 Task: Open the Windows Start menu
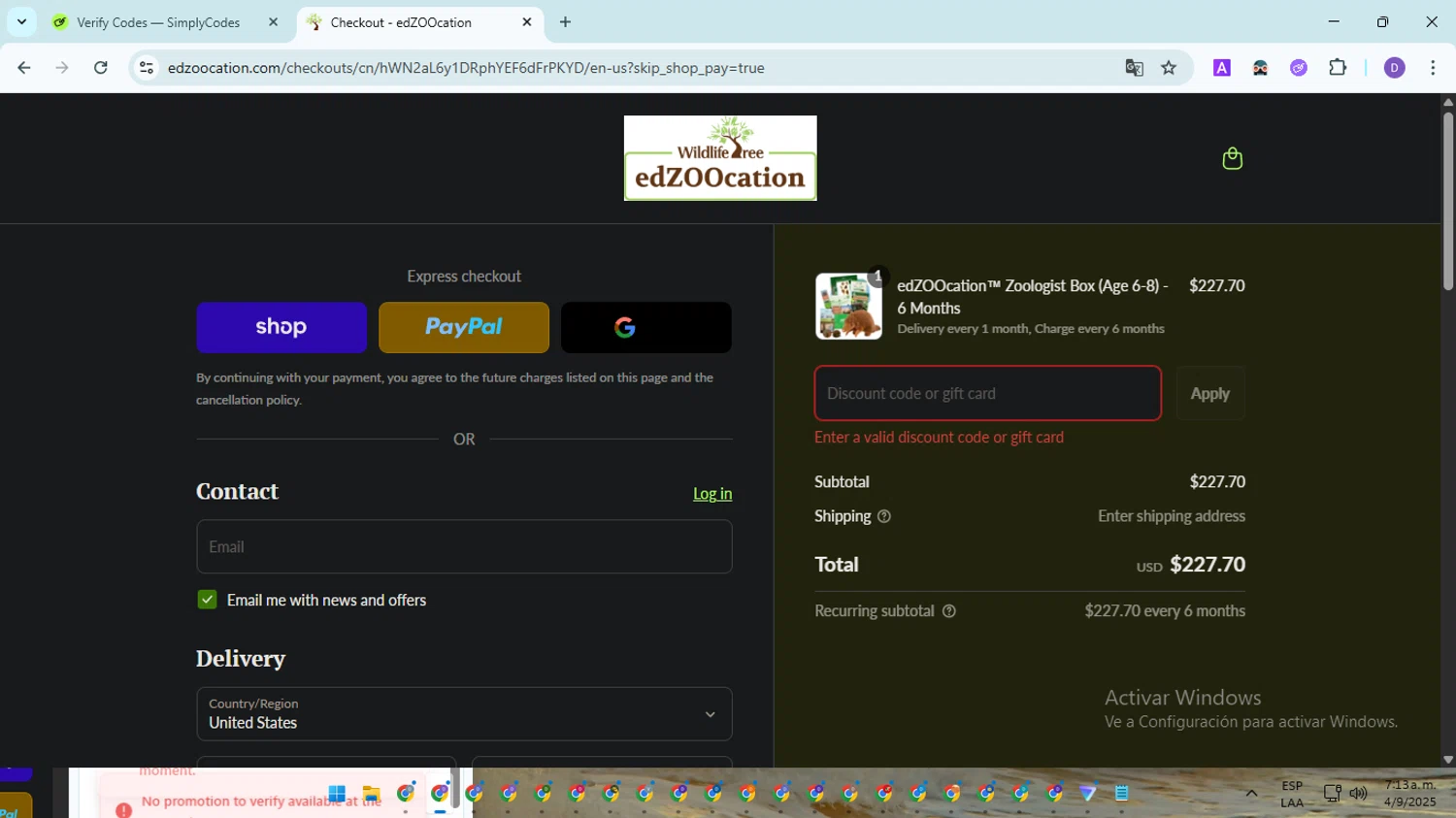(337, 794)
